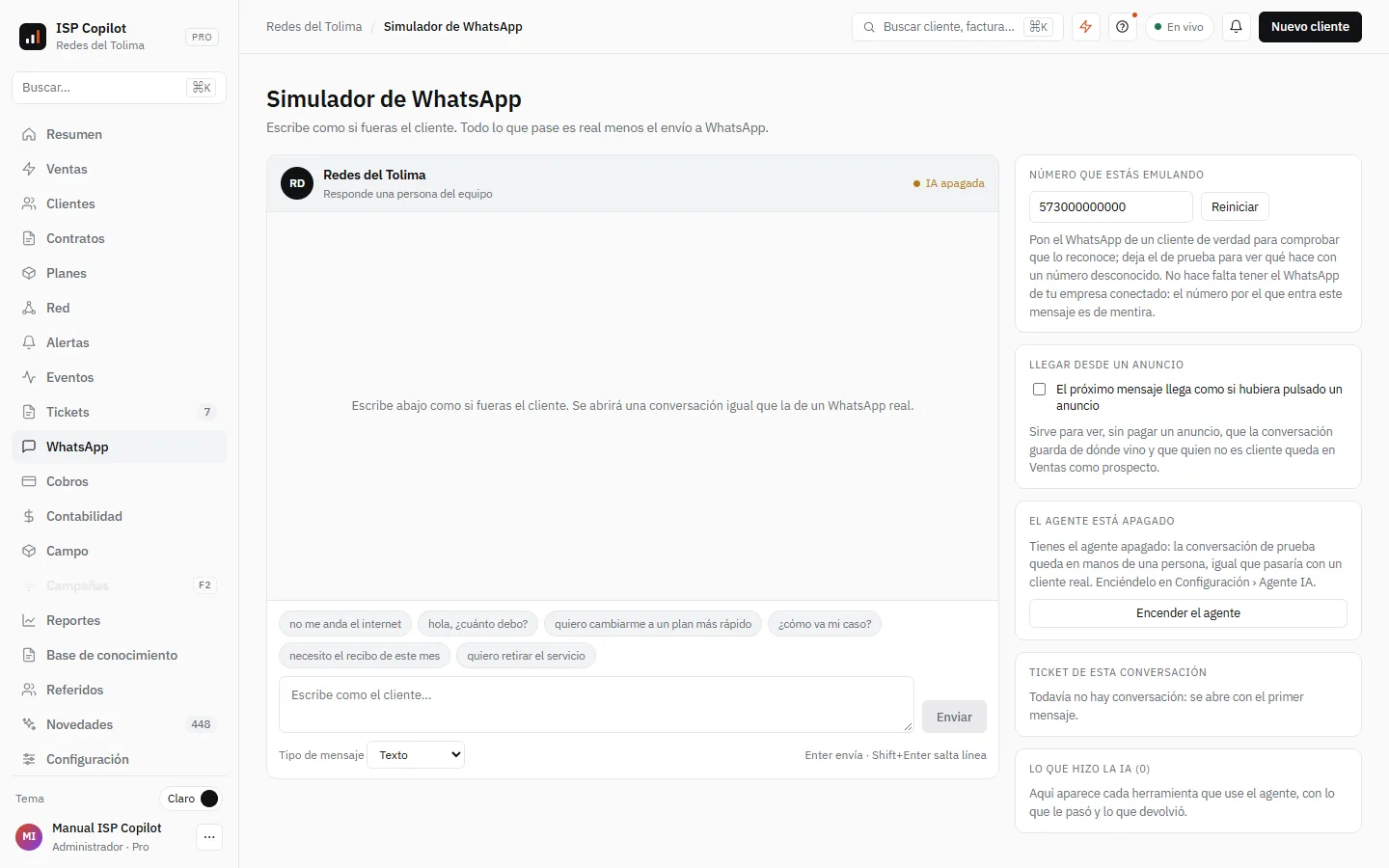Image resolution: width=1389 pixels, height=868 pixels.
Task: Click the Ventas lightning icon in sidebar
Action: (x=29, y=169)
